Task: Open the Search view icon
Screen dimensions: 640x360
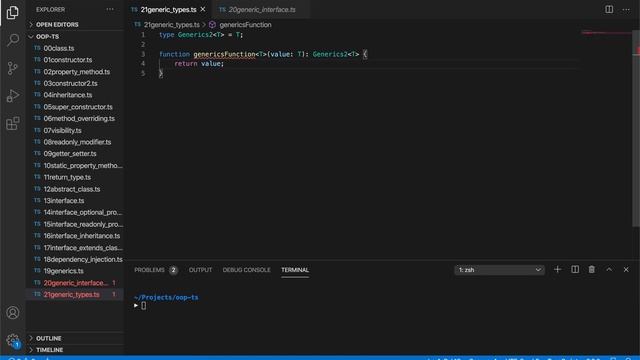Action: click(13, 40)
